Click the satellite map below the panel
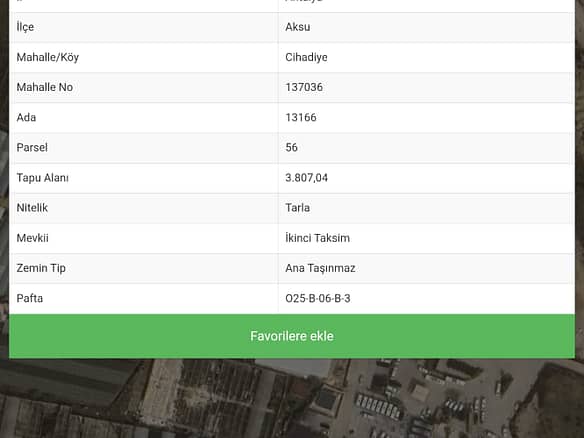 tap(292, 399)
